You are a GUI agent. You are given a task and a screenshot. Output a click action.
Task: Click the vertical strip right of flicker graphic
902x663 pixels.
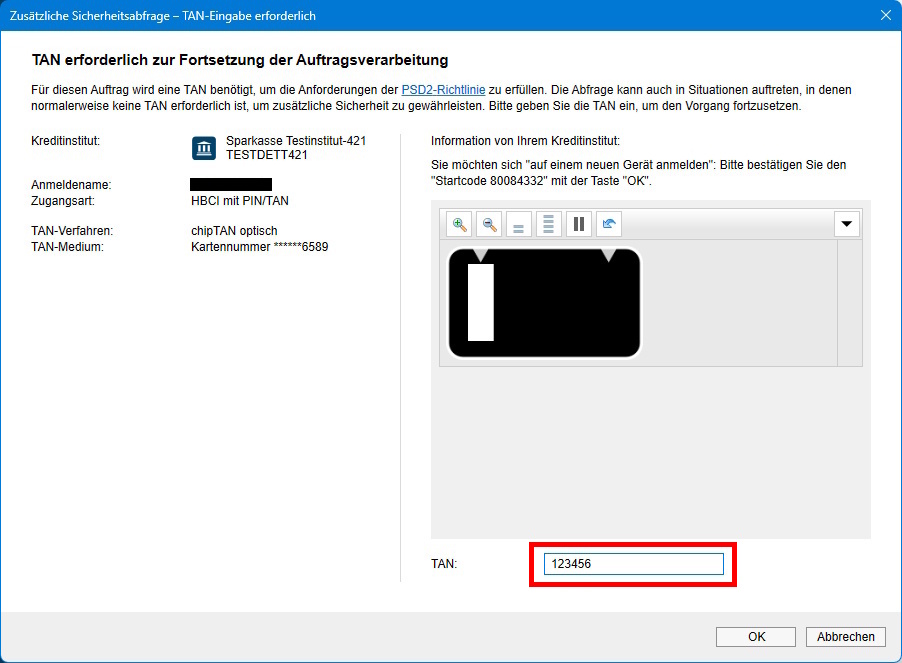pyautogui.click(x=849, y=303)
